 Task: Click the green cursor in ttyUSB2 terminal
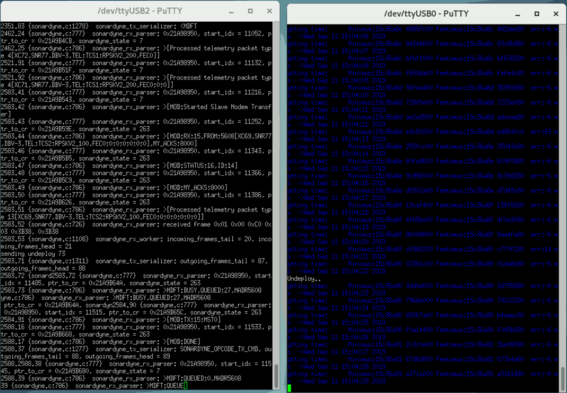185,385
